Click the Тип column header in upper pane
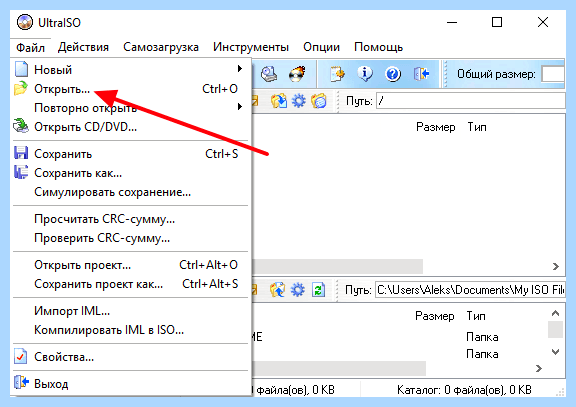576x407 pixels. tap(477, 127)
